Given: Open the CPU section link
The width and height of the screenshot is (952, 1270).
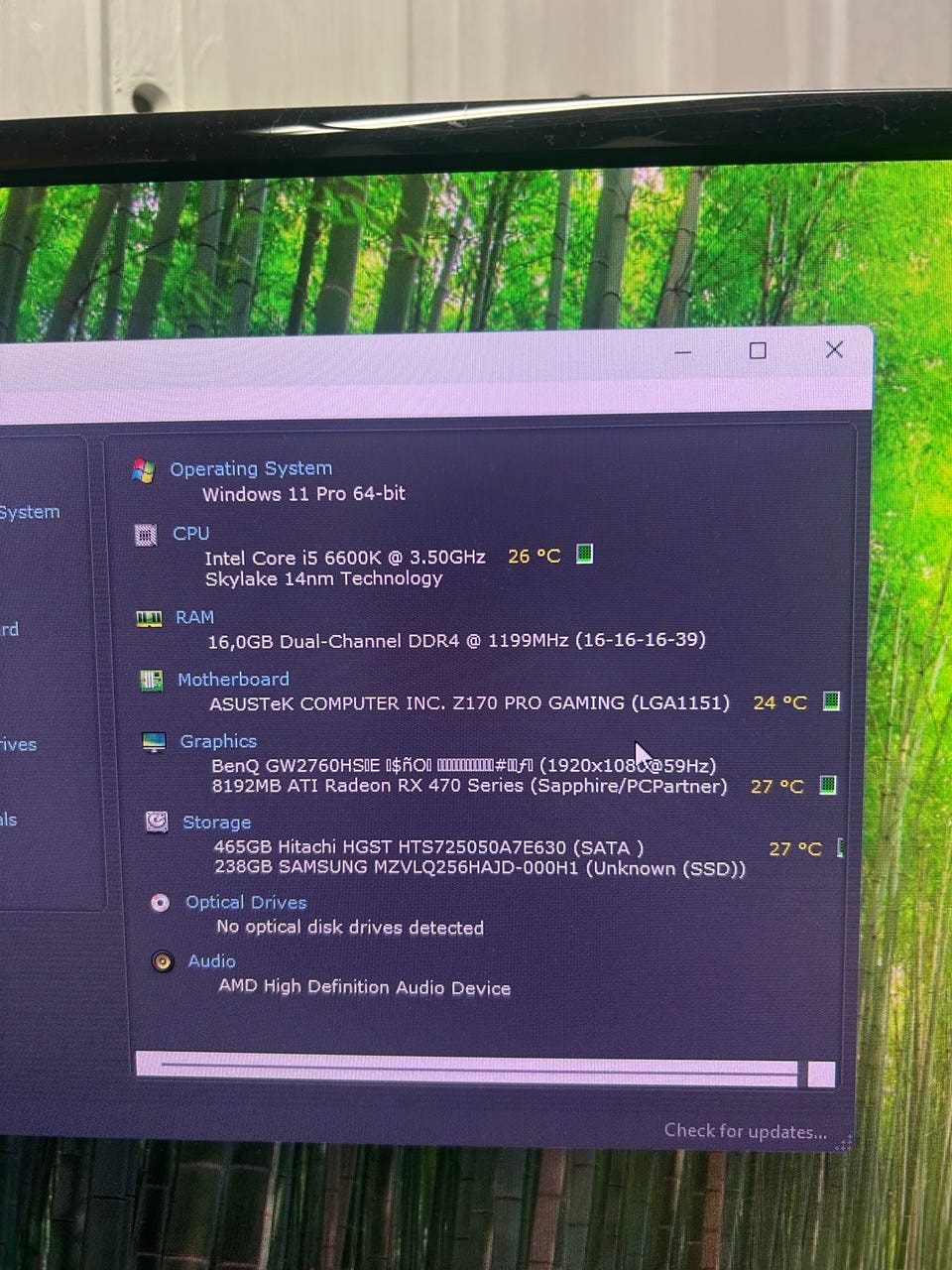Looking at the screenshot, I should tap(190, 534).
